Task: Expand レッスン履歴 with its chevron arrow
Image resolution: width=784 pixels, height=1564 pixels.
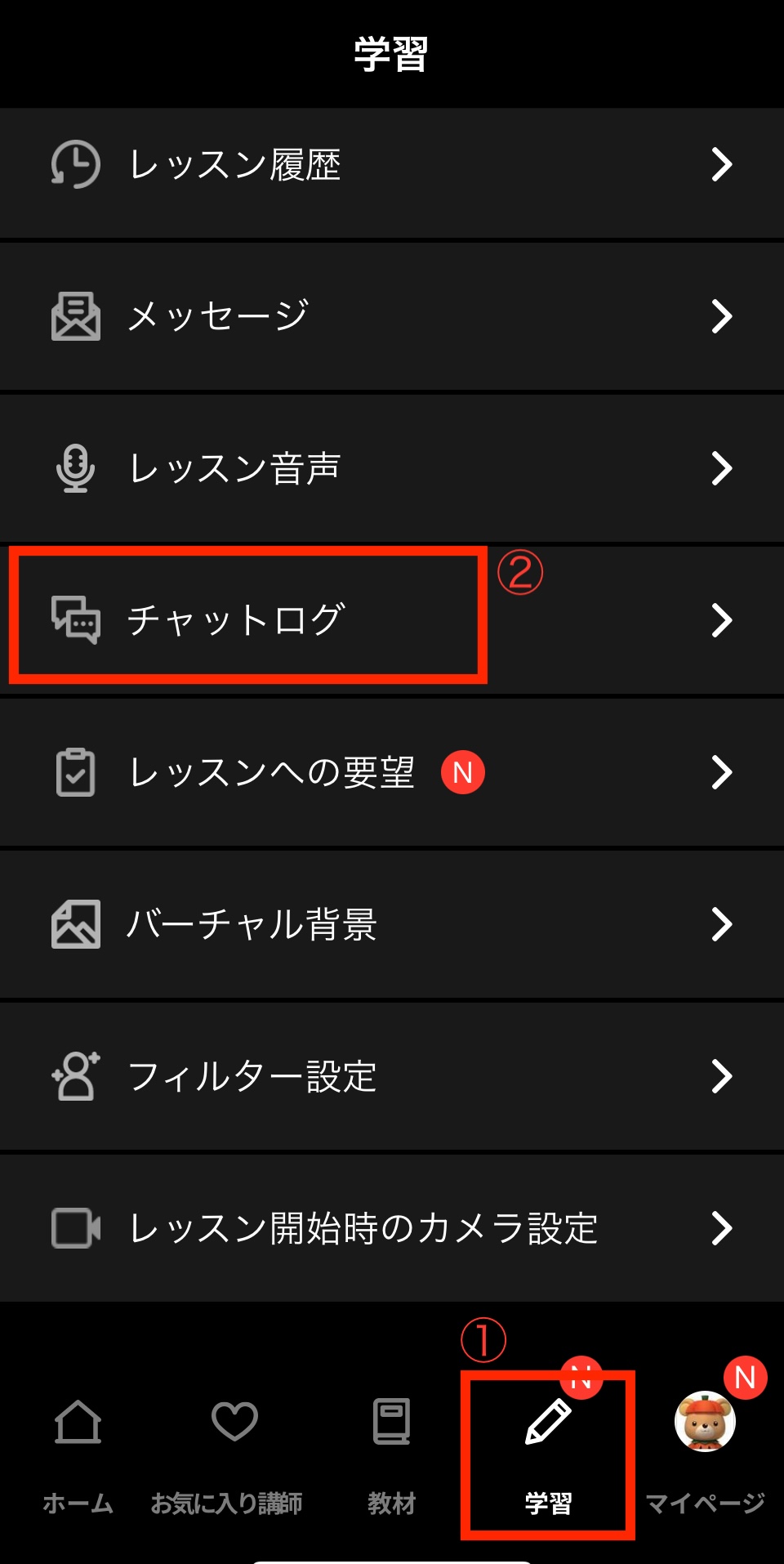Action: coord(722,164)
